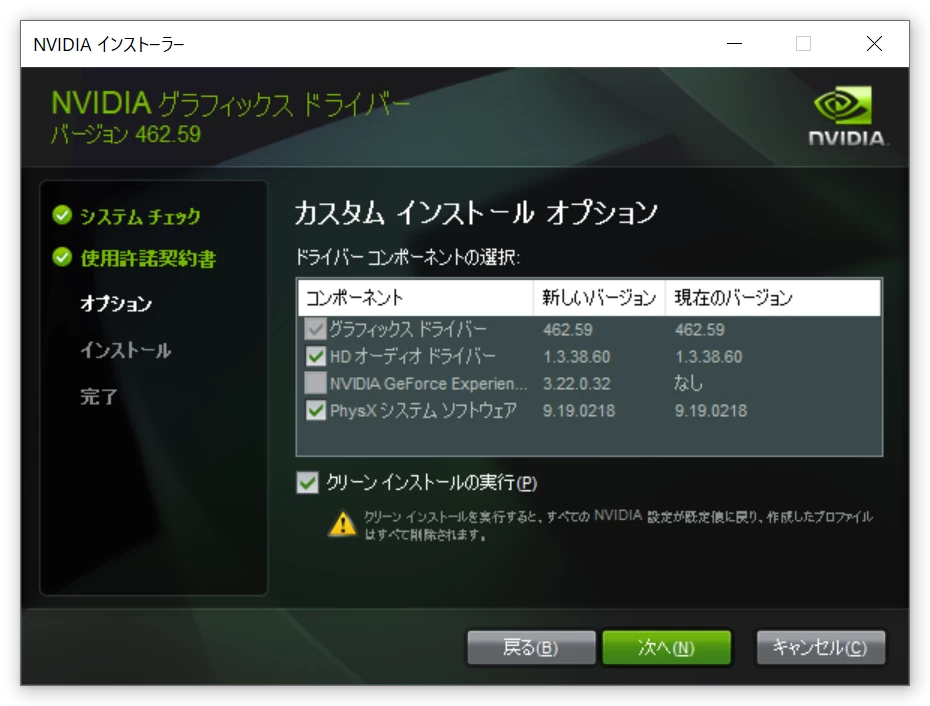Click the カスタム インストール オプション heading
The image size is (930, 706).
476,212
